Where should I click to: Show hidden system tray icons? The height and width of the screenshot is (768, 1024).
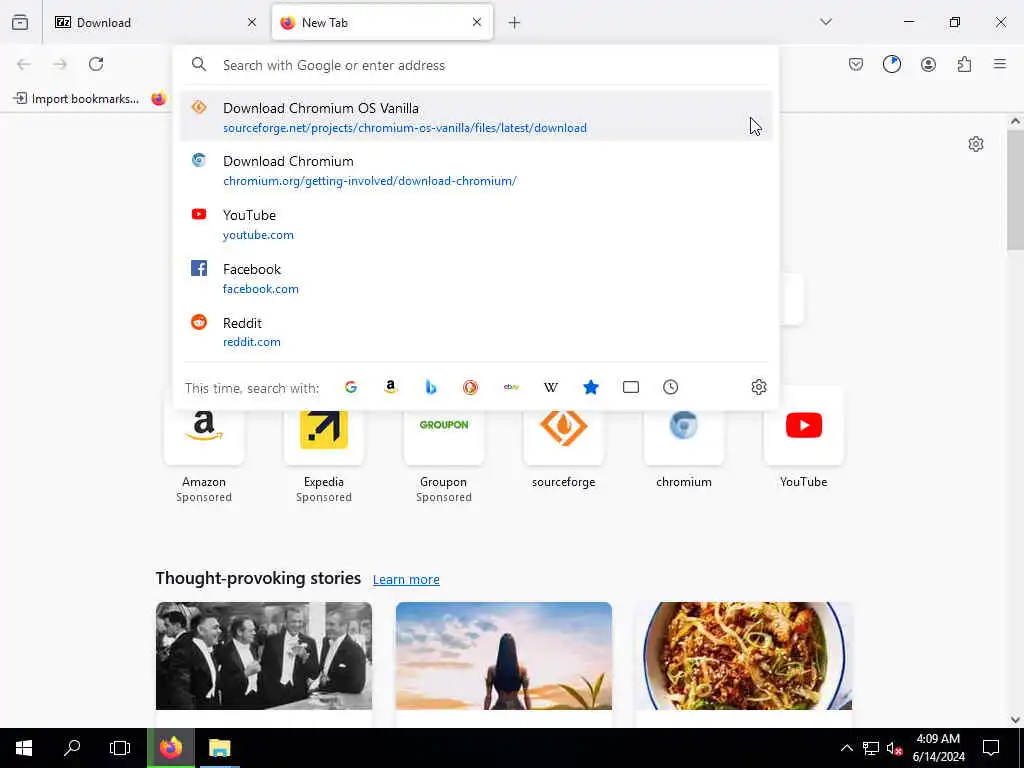coord(846,748)
